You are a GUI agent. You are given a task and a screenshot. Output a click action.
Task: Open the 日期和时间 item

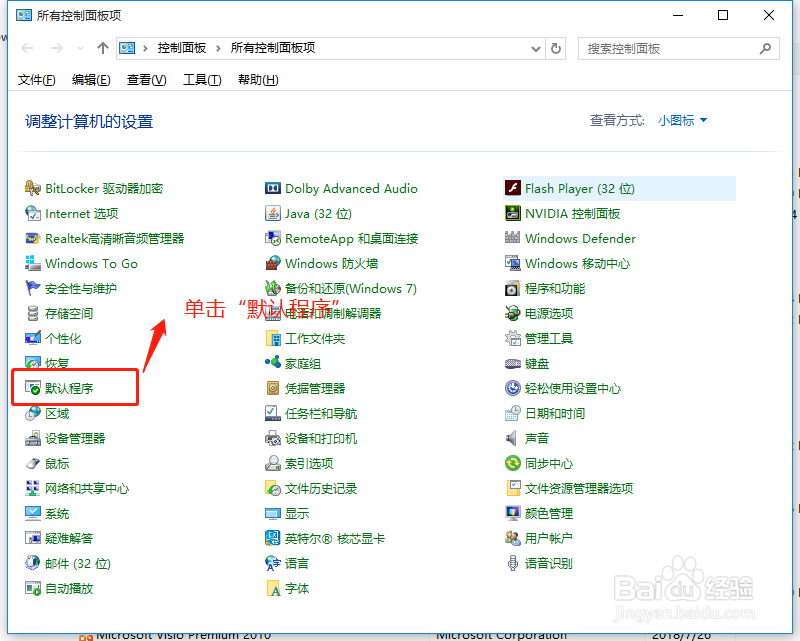coord(555,413)
